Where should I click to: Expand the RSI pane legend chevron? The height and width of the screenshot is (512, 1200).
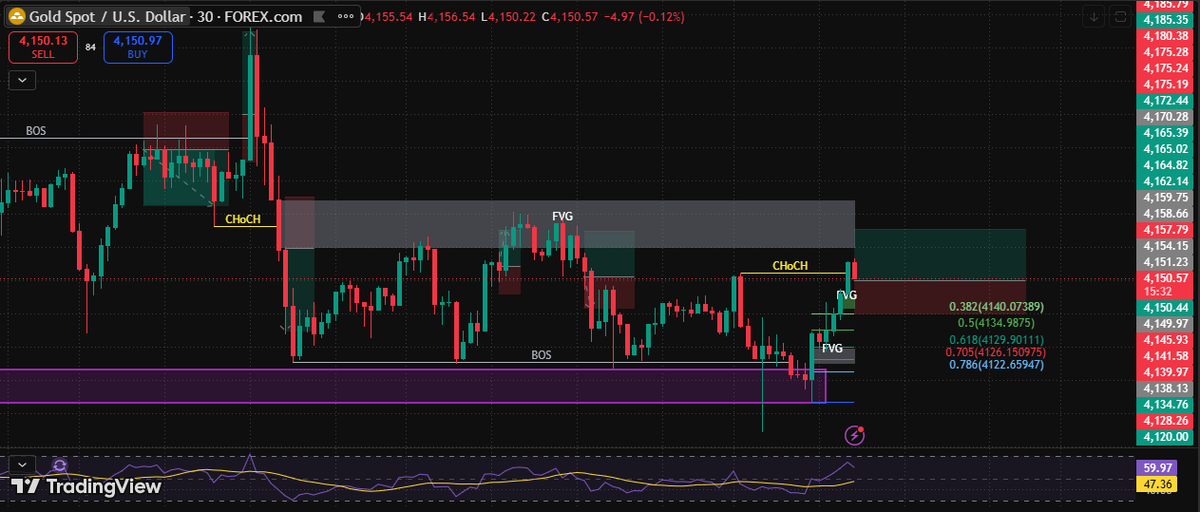click(21, 464)
